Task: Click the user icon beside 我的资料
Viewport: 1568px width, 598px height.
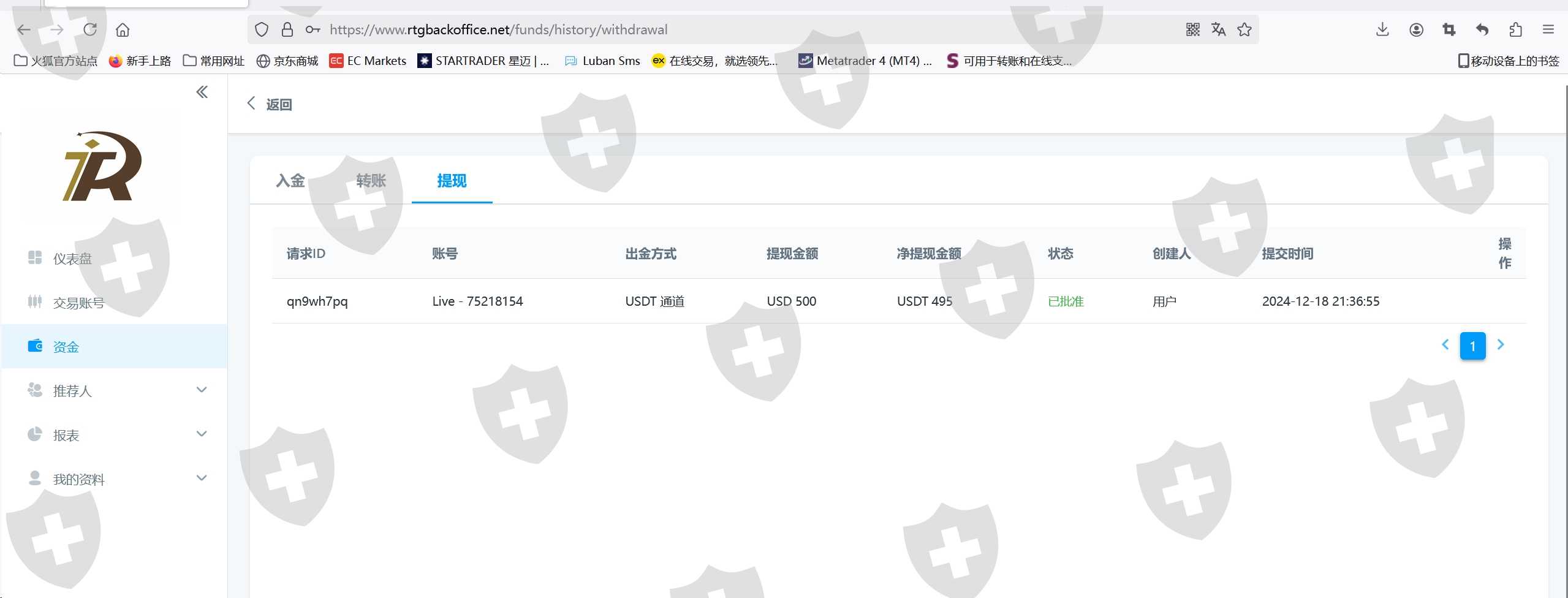Action: [x=35, y=478]
